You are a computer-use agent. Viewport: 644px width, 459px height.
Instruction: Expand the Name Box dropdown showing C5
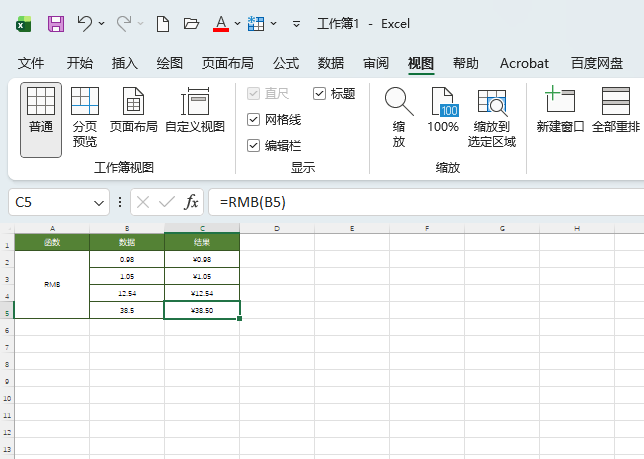99,202
